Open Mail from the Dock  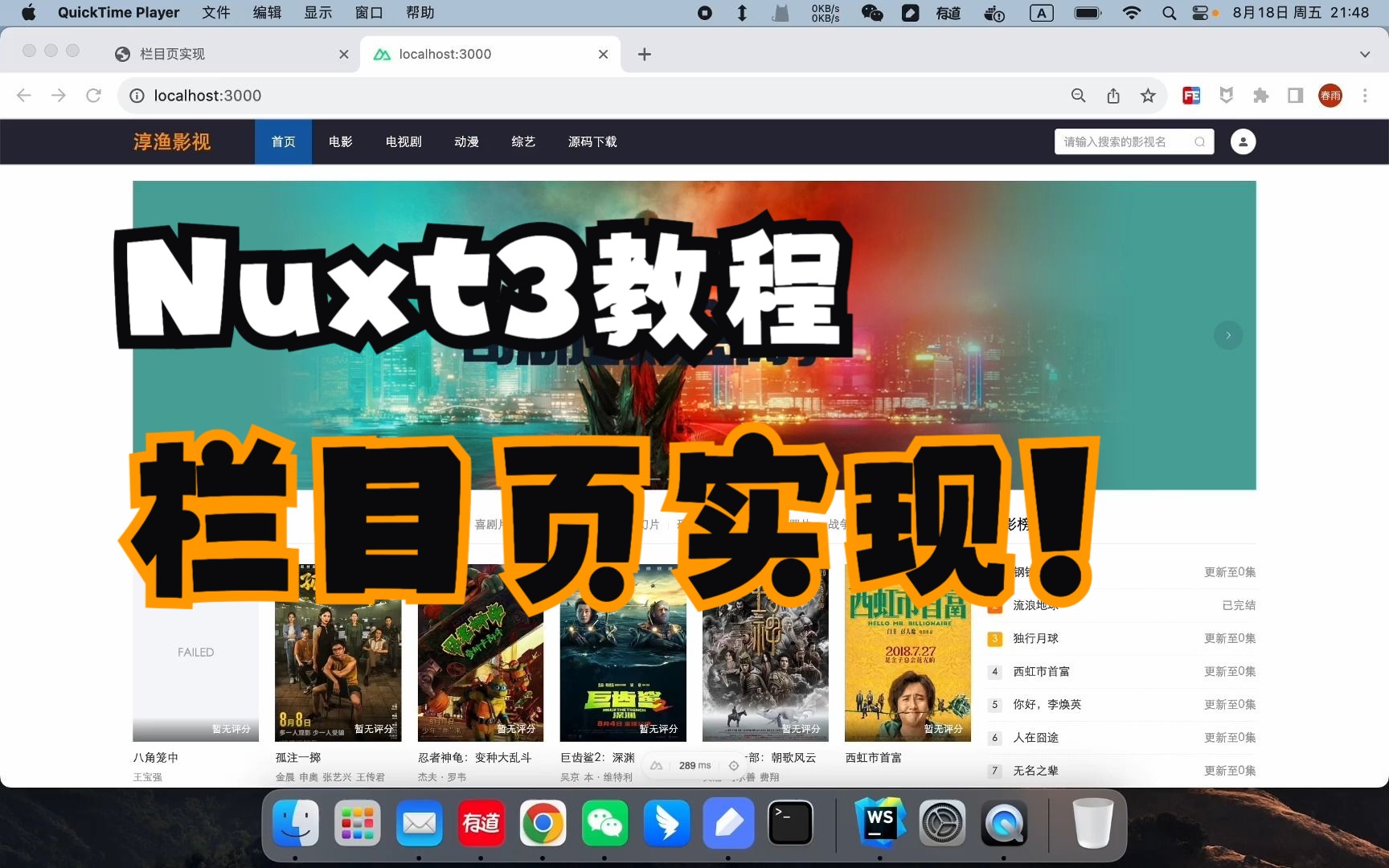coord(420,824)
